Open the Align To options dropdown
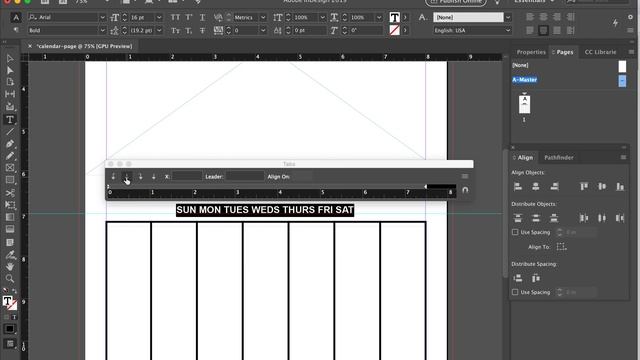The image size is (640, 360). pos(562,247)
